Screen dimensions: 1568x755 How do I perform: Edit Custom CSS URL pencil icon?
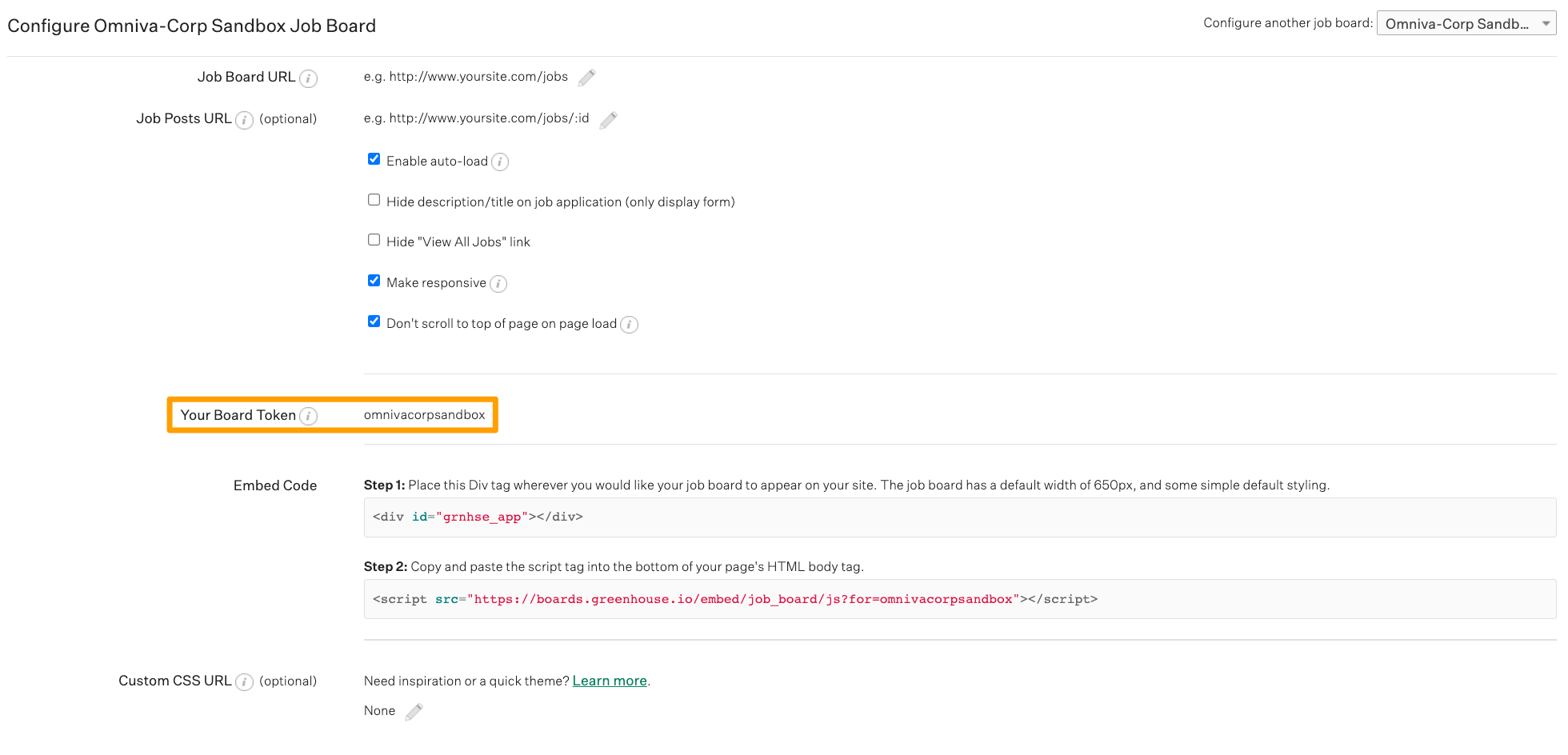414,712
